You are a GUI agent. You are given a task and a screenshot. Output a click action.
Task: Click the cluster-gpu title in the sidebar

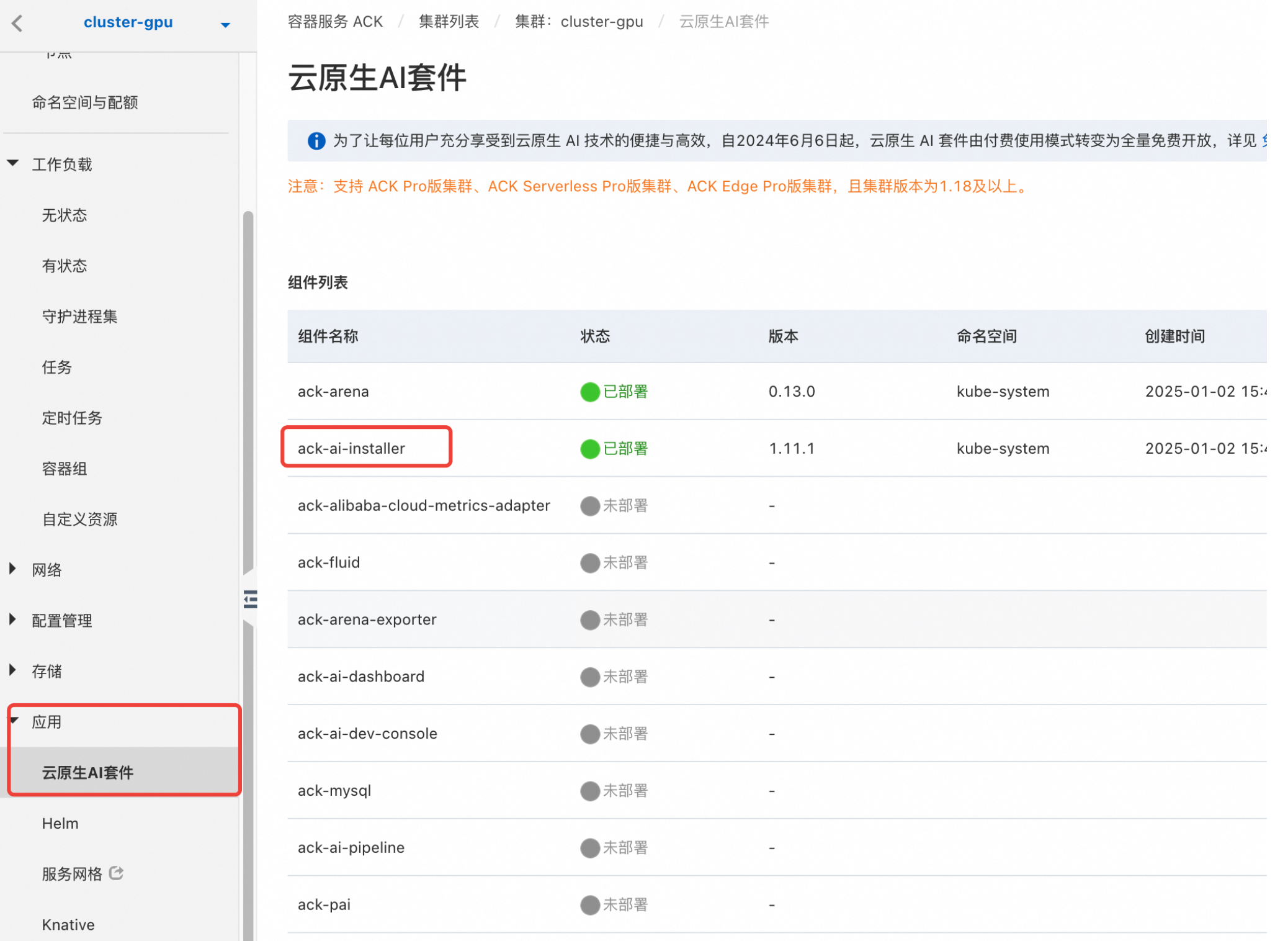(128, 22)
